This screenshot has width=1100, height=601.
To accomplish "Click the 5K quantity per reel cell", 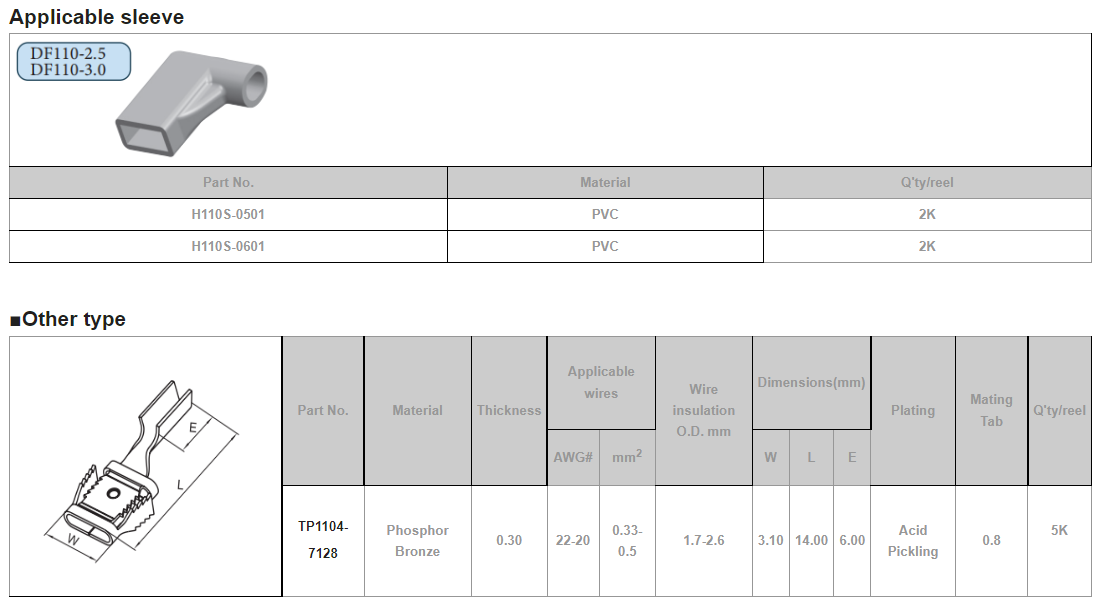I will click(1059, 530).
